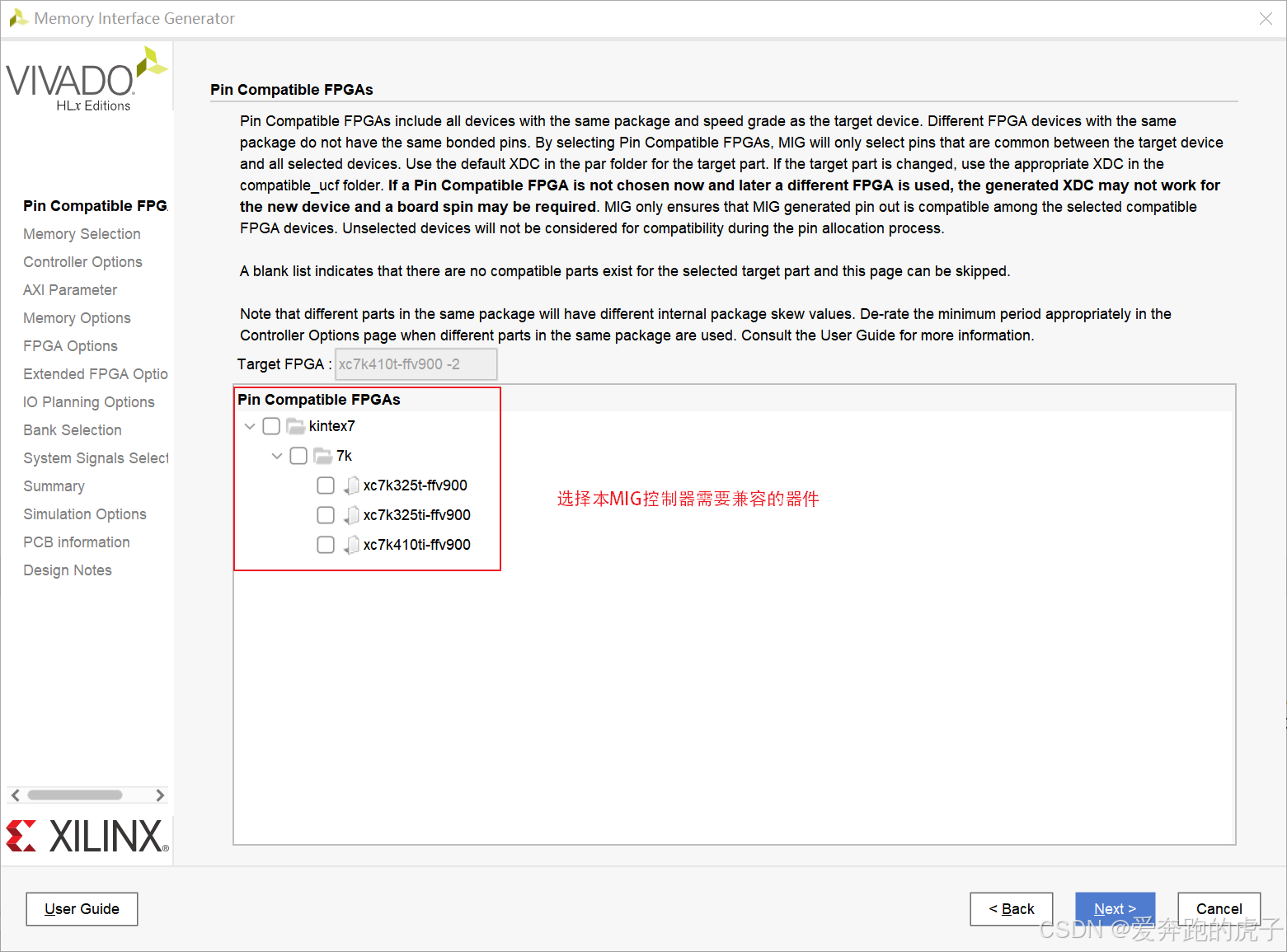Select the kintex7 tree label

click(x=332, y=426)
